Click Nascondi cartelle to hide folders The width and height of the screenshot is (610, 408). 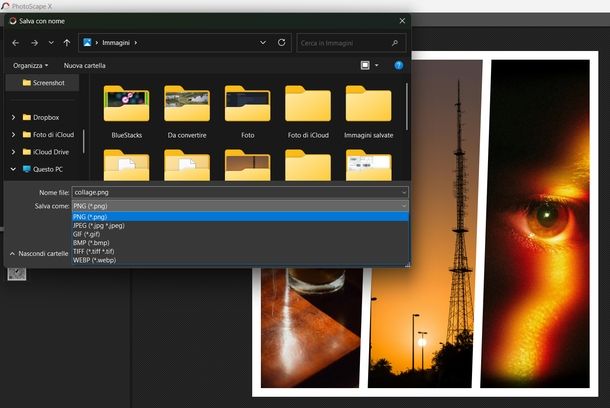tap(39, 254)
